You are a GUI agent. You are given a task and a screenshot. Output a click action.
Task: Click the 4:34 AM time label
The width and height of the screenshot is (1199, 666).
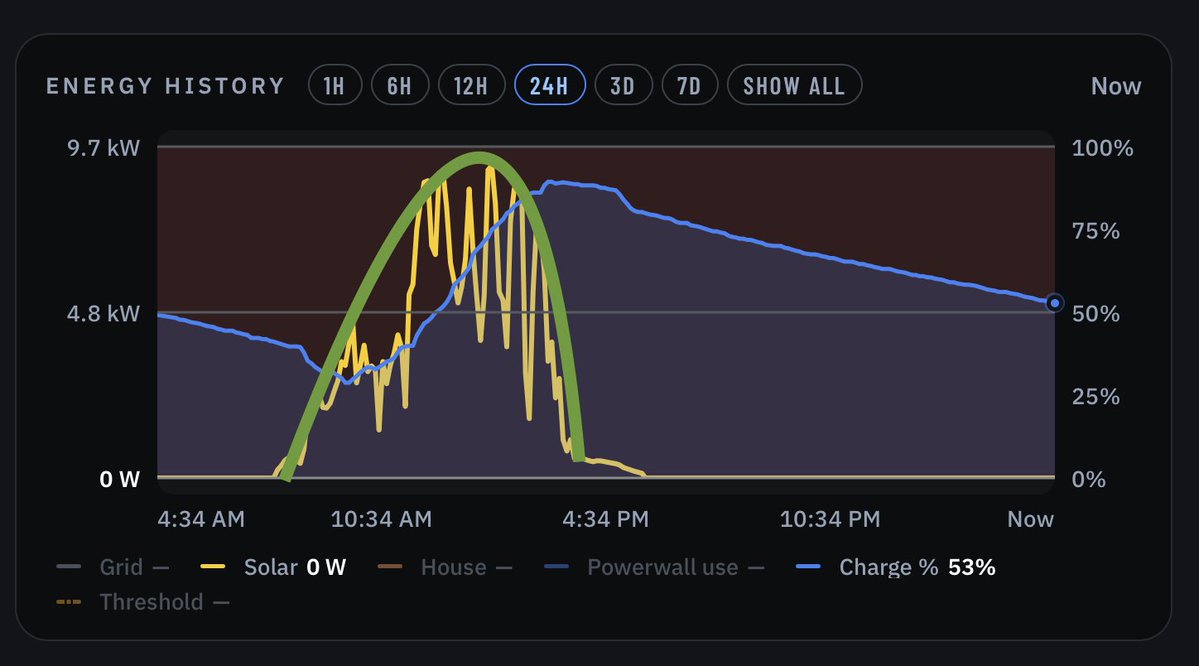[201, 519]
